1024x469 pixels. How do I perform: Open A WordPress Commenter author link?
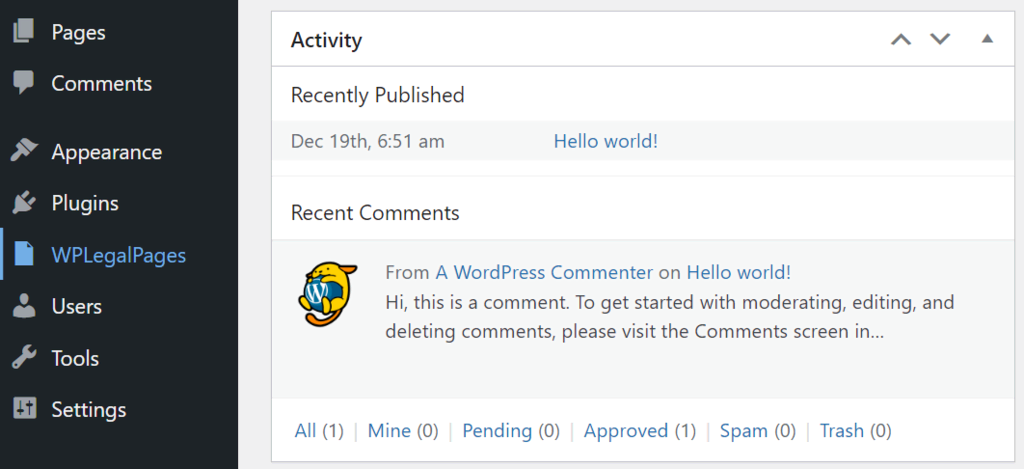click(x=544, y=272)
